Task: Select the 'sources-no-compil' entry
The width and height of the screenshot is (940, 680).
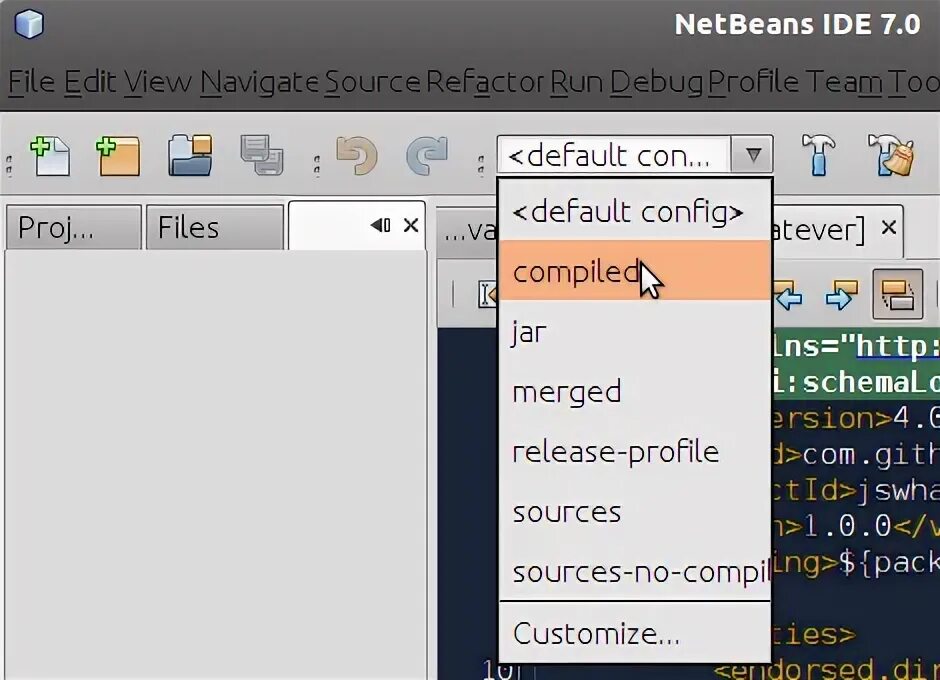Action: 635,571
